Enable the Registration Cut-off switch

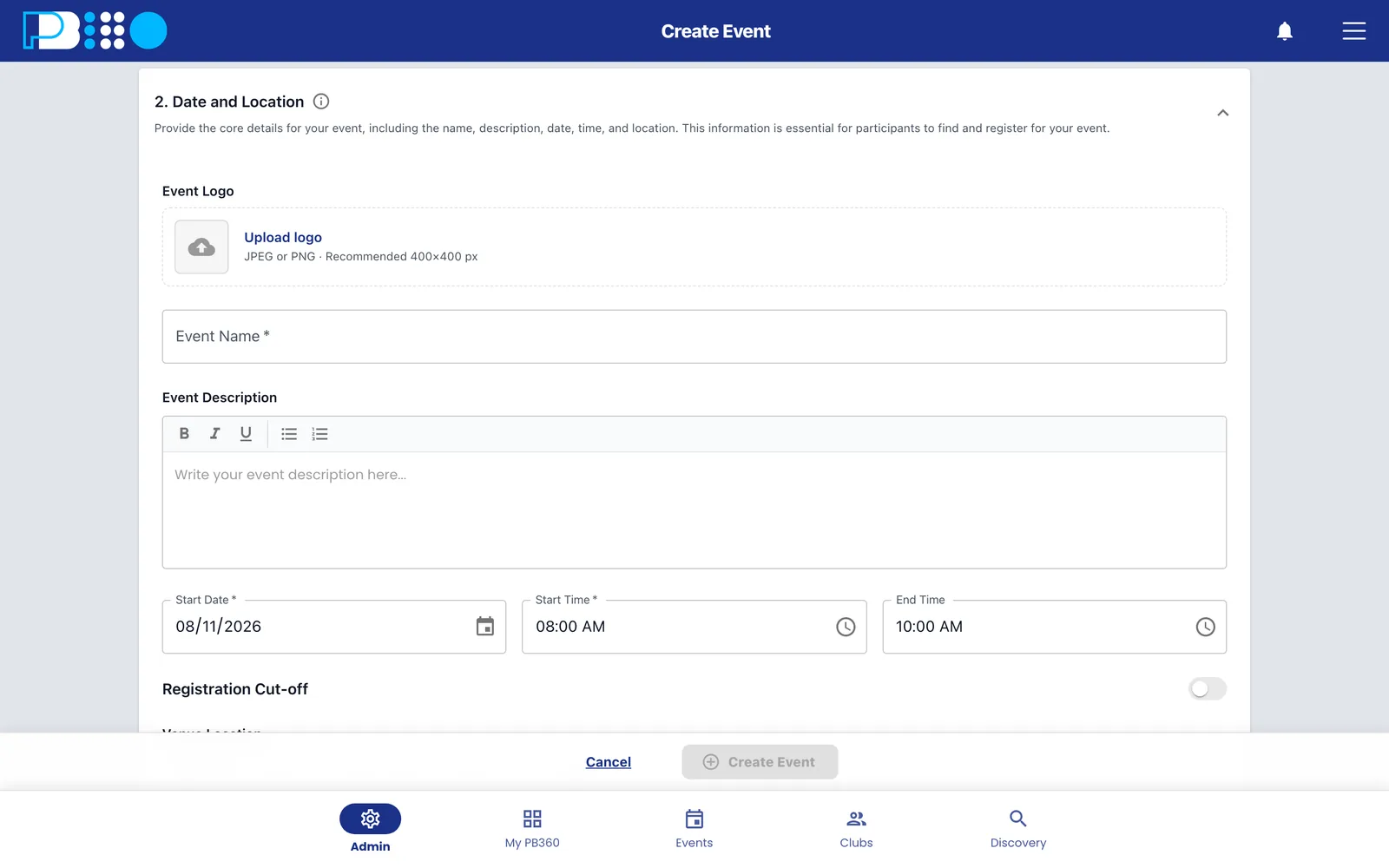coord(1207,689)
